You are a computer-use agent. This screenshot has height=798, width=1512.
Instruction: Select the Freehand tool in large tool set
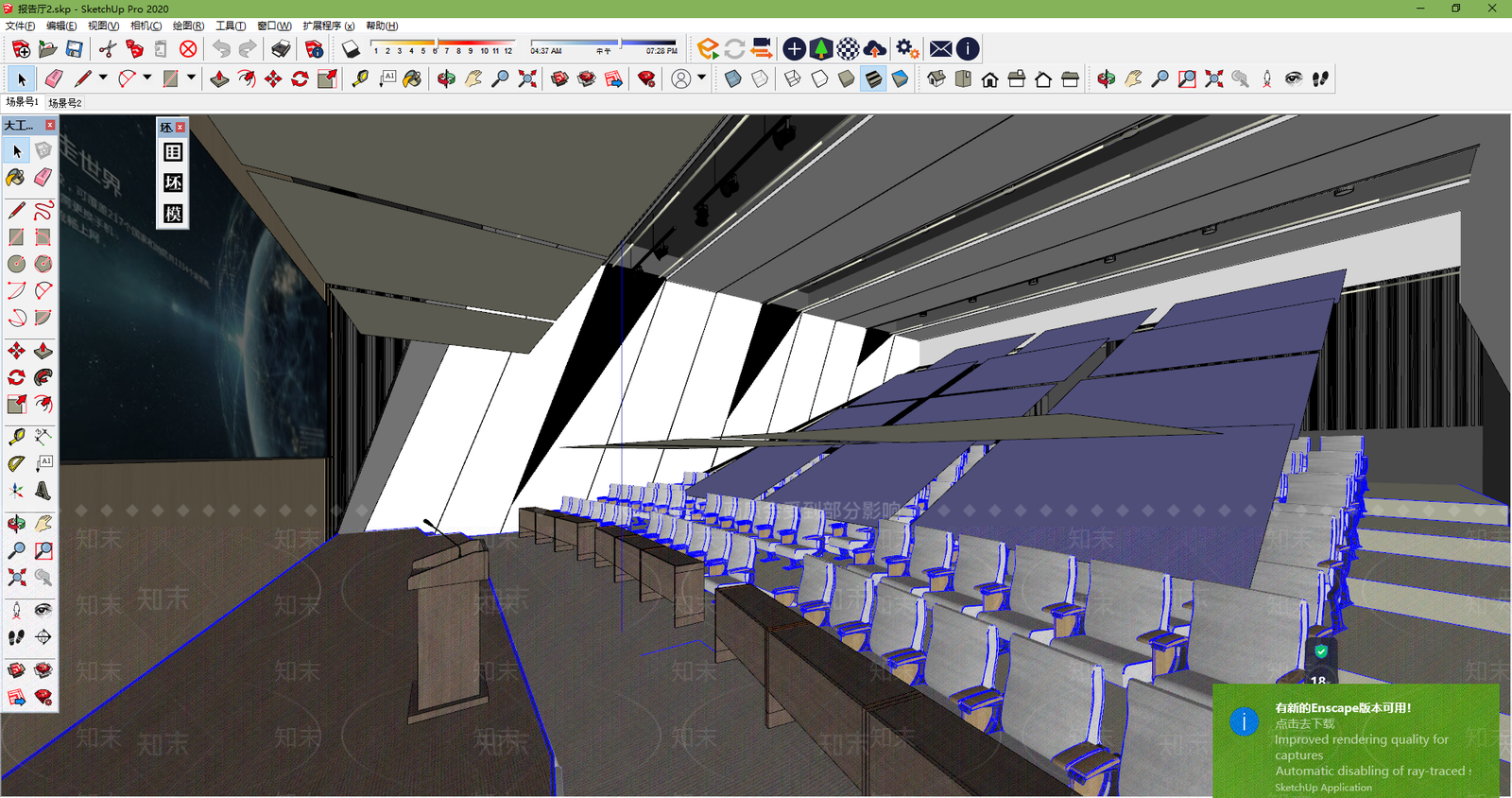point(43,210)
